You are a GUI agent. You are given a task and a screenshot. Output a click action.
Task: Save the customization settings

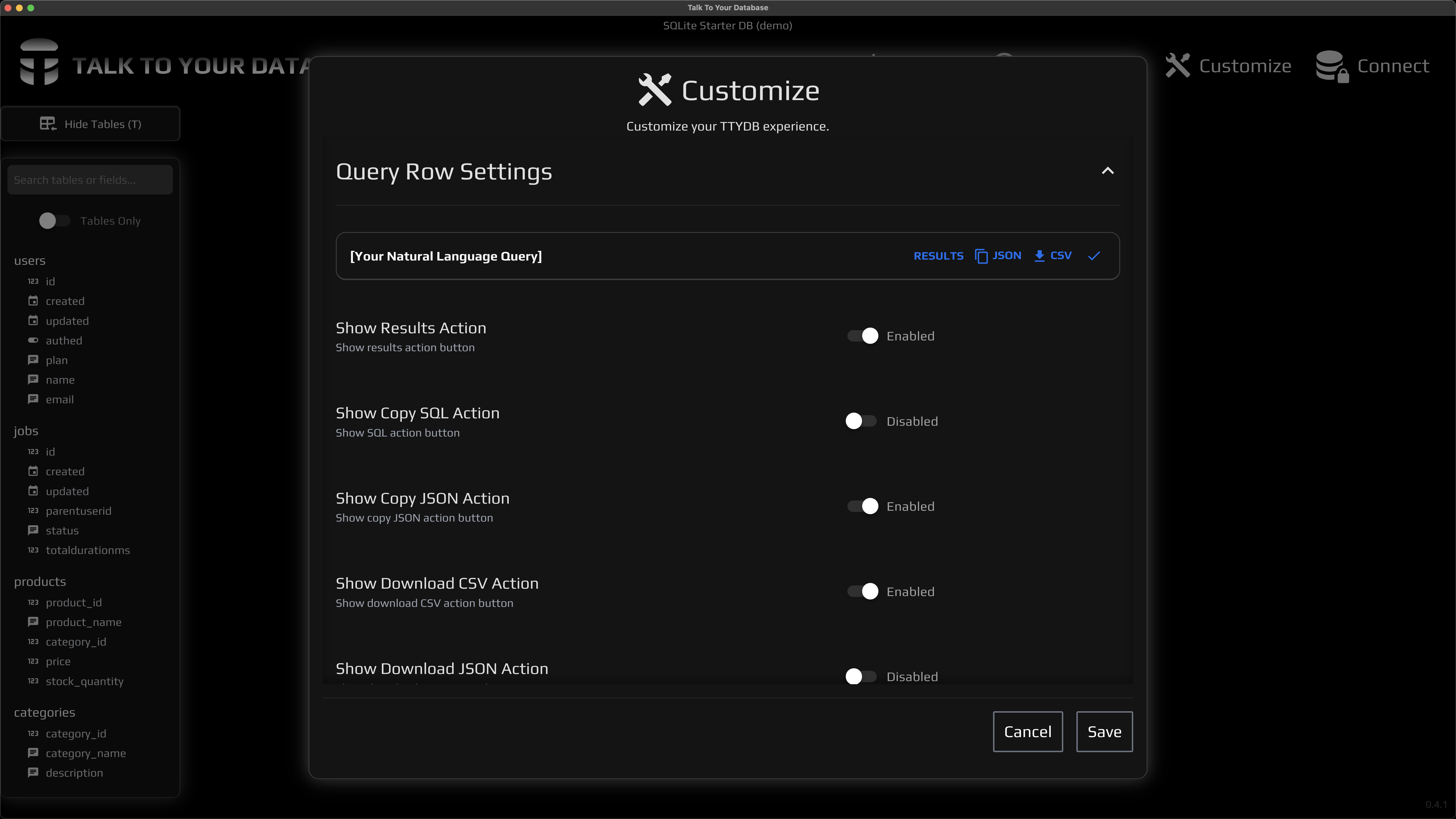[1104, 731]
